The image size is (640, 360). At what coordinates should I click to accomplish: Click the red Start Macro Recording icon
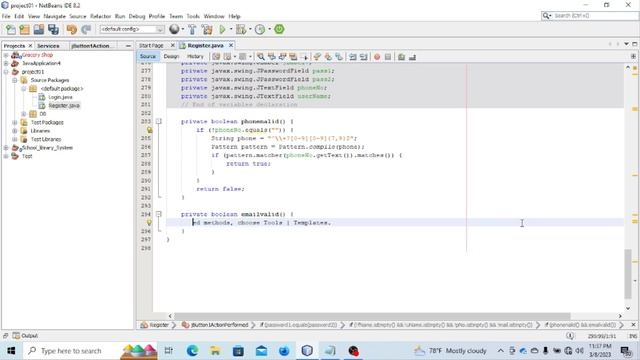click(x=377, y=57)
